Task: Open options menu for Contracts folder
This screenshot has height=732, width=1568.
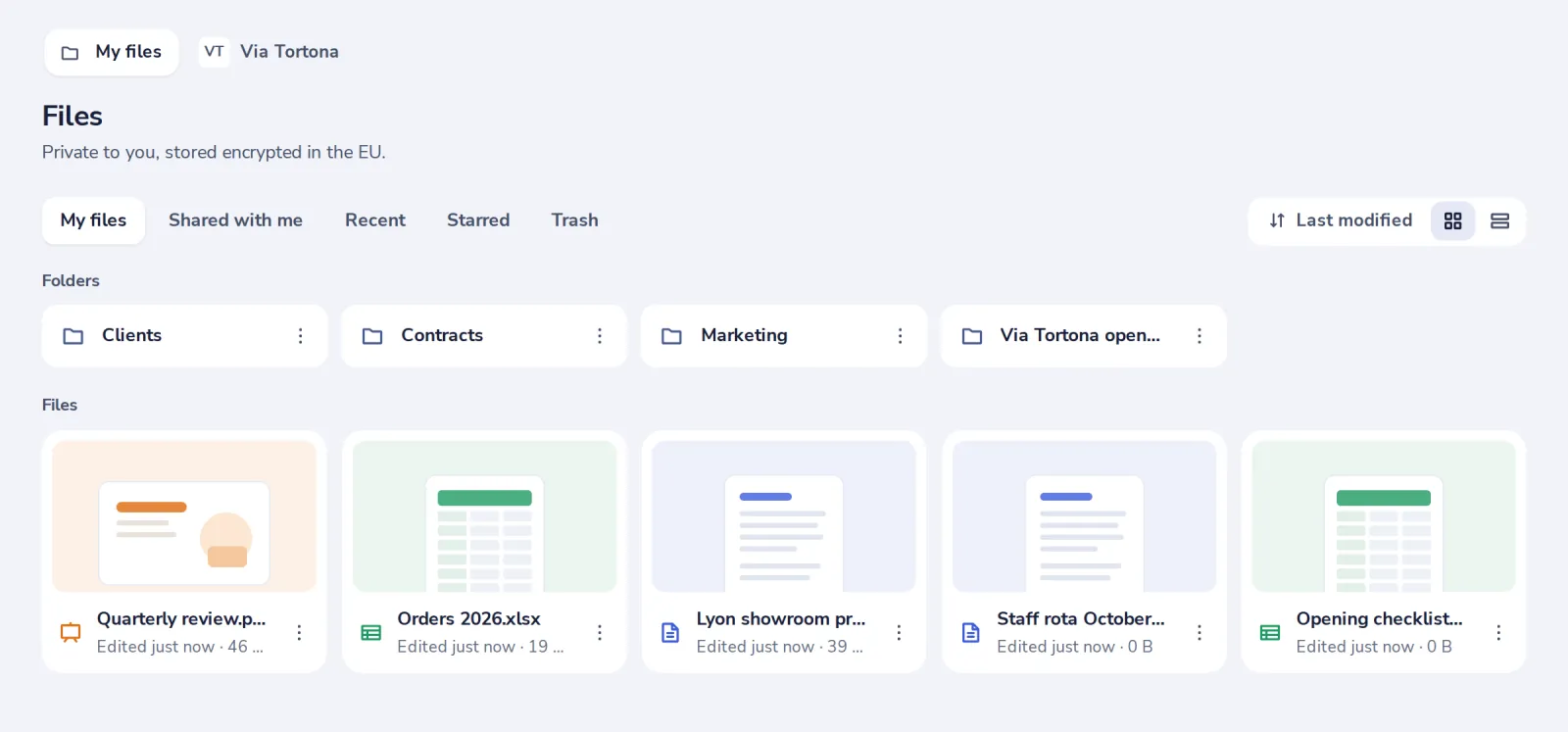Action: click(x=600, y=336)
